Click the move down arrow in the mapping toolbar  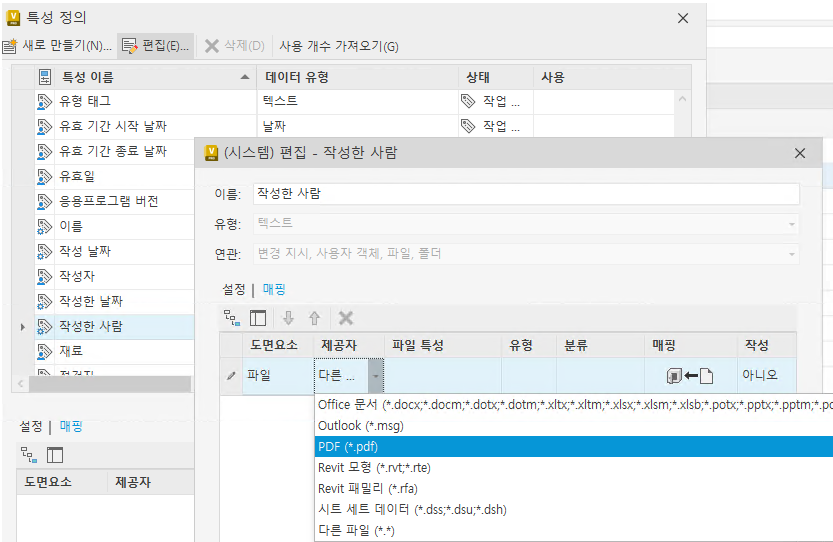click(288, 318)
